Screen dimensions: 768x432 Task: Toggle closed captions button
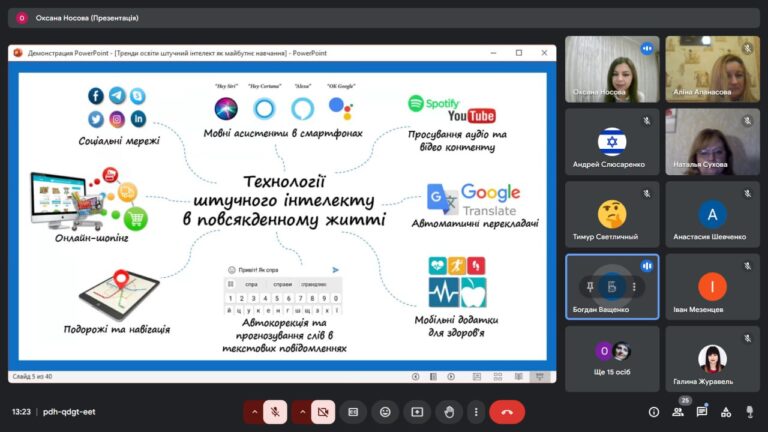pyautogui.click(x=353, y=412)
